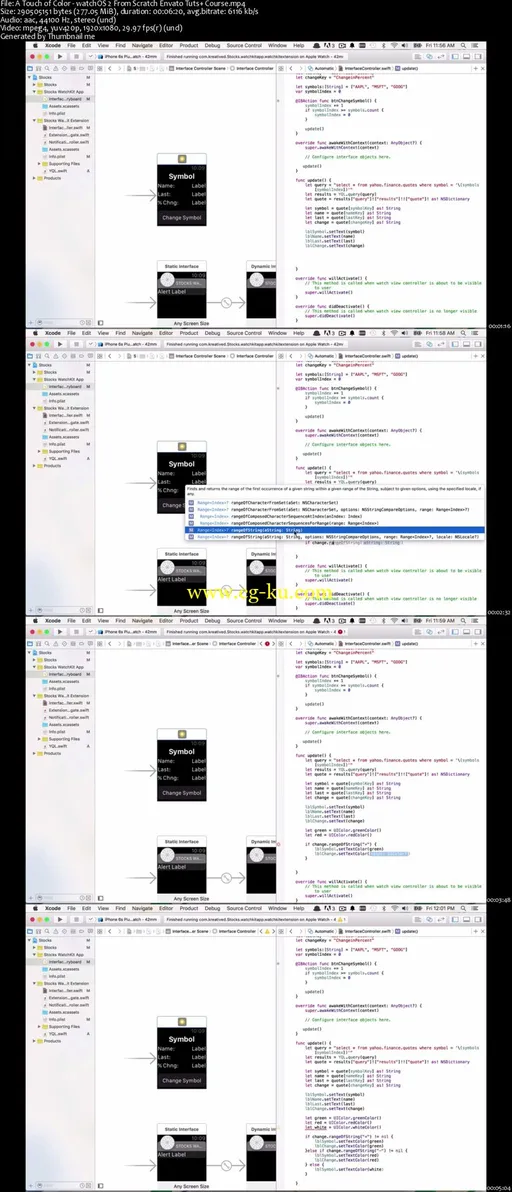Select Assets.xcassets under WatchKit App, 11:56 AM frame
The image size is (512, 1192).
[62, 106]
